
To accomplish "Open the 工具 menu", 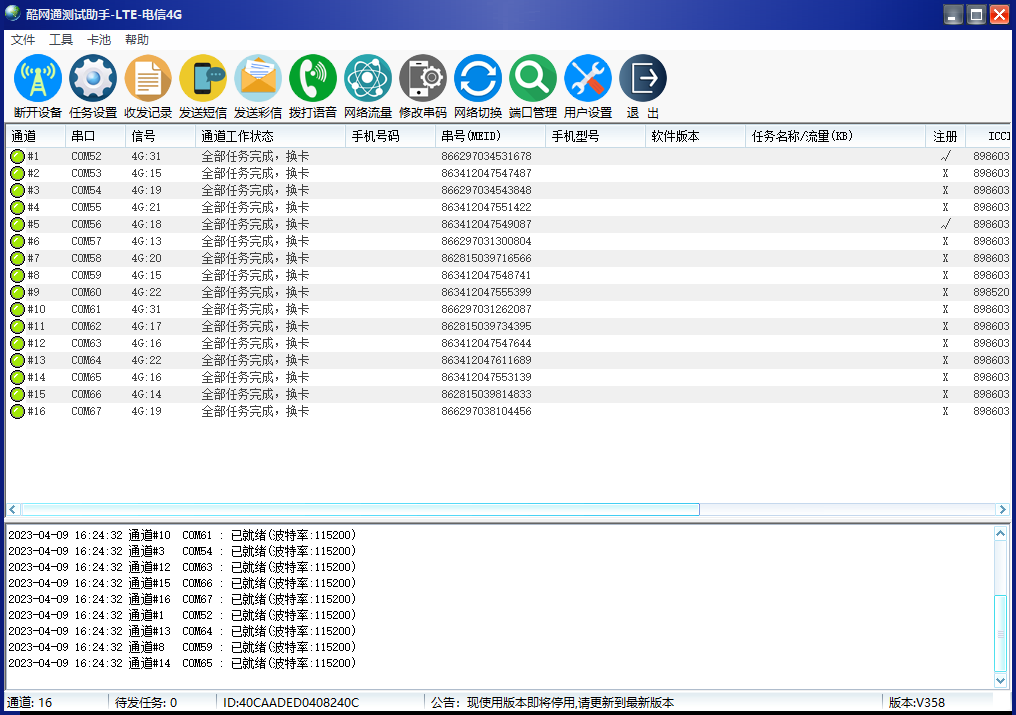I will (x=61, y=40).
